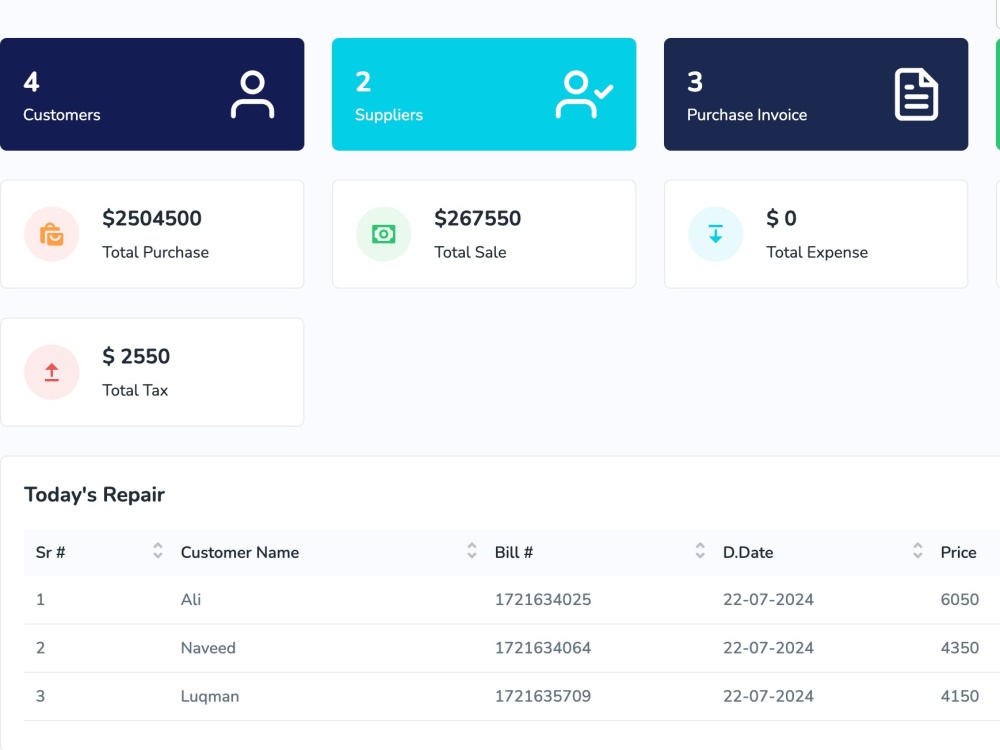The image size is (1000, 750).
Task: Open the Purchase Invoice card
Action: point(816,94)
